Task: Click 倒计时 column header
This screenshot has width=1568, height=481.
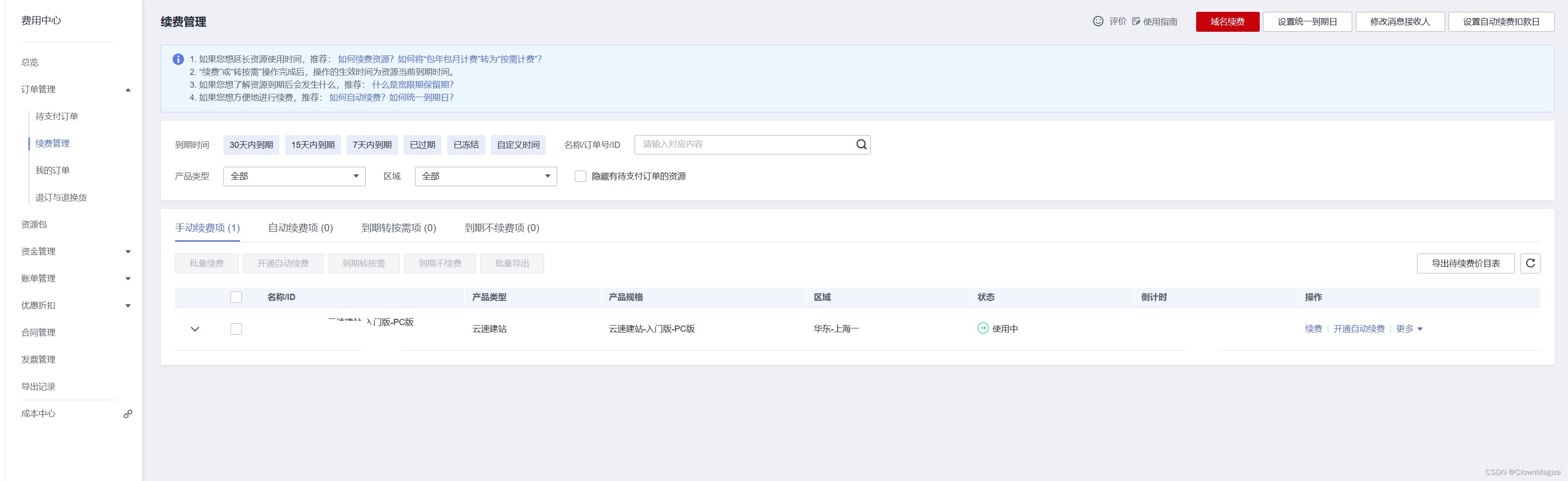Action: (1153, 297)
